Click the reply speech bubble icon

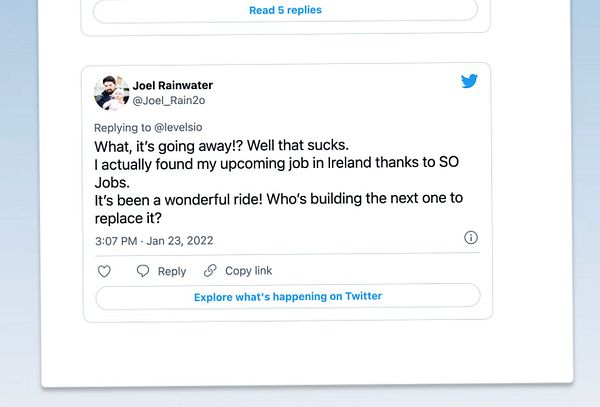143,271
